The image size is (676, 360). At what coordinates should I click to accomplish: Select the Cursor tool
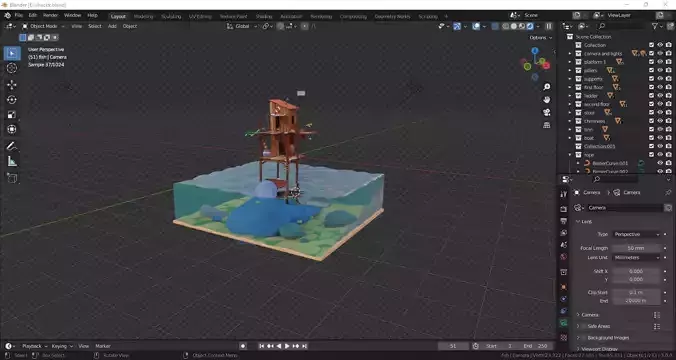tap(12, 68)
